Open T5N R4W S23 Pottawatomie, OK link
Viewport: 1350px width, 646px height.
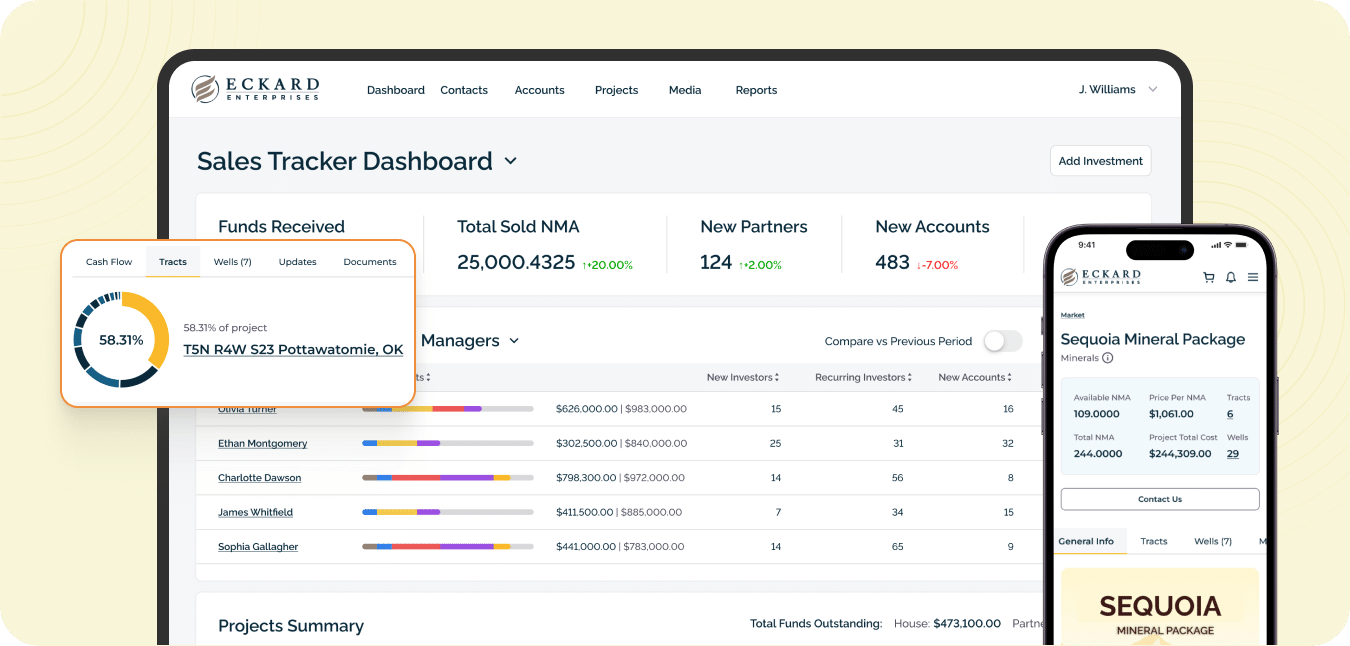(x=293, y=350)
